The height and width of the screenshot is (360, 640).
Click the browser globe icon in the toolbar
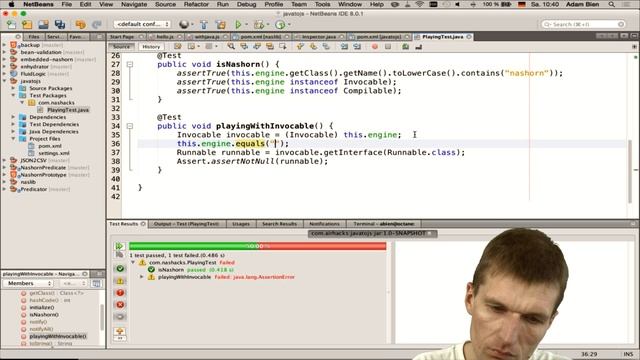click(184, 24)
